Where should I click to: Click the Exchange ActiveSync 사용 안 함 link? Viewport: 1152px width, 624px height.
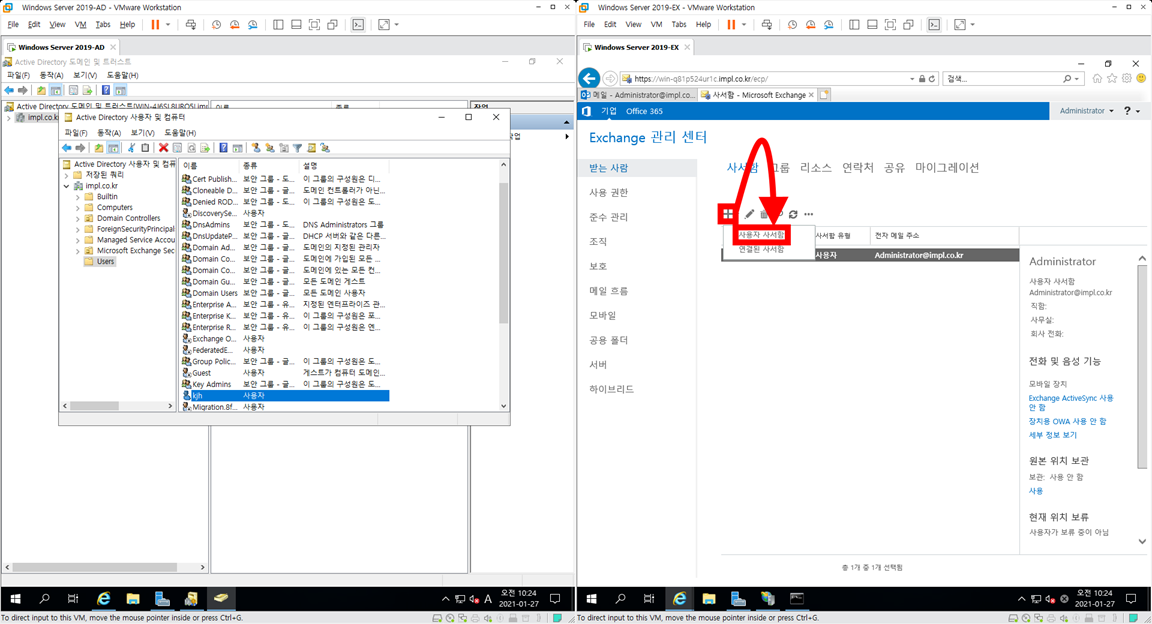(x=1070, y=403)
